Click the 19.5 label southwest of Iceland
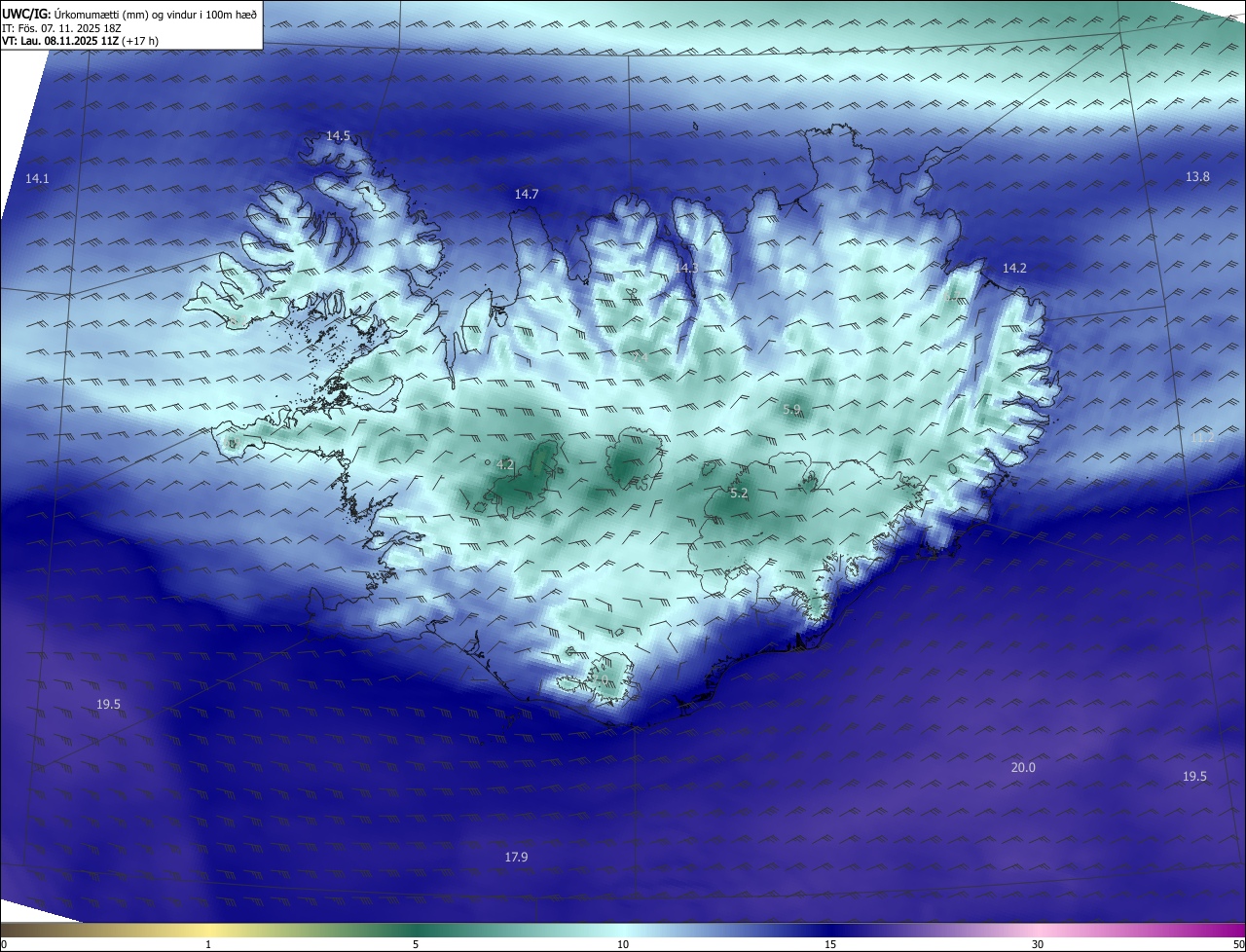The height and width of the screenshot is (952, 1246). click(x=108, y=704)
